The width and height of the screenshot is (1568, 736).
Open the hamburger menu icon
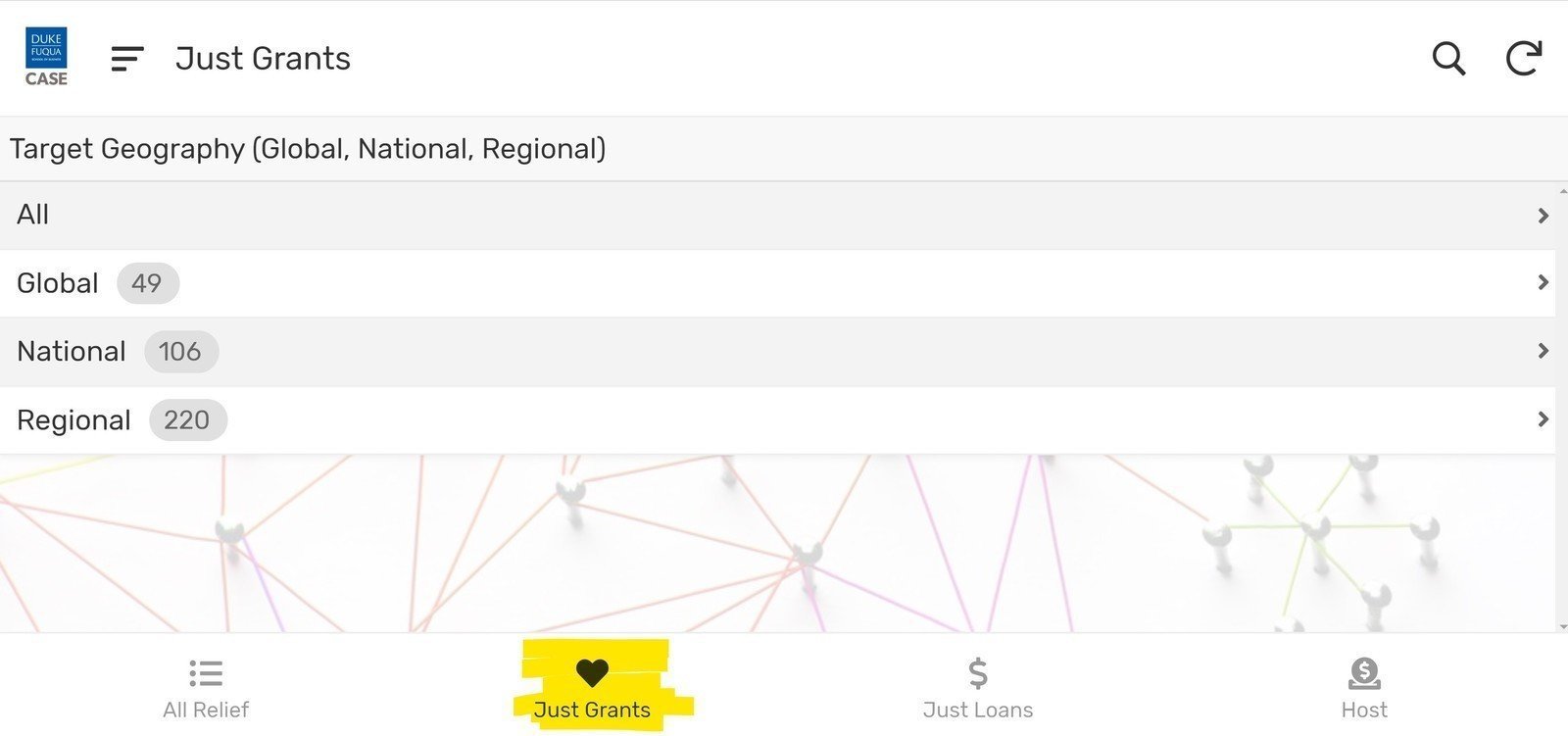pos(127,59)
